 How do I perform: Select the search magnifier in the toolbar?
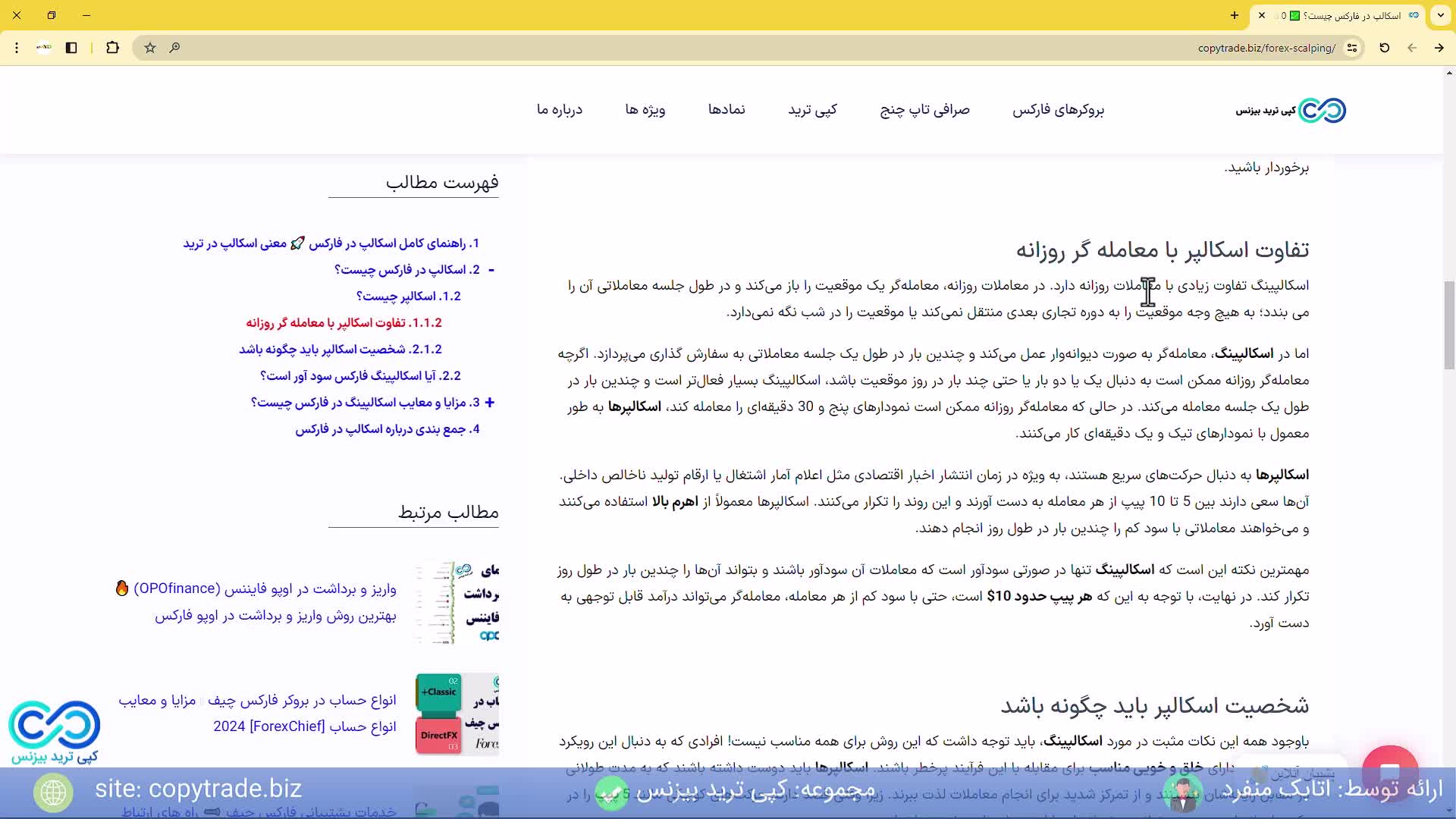(x=174, y=48)
